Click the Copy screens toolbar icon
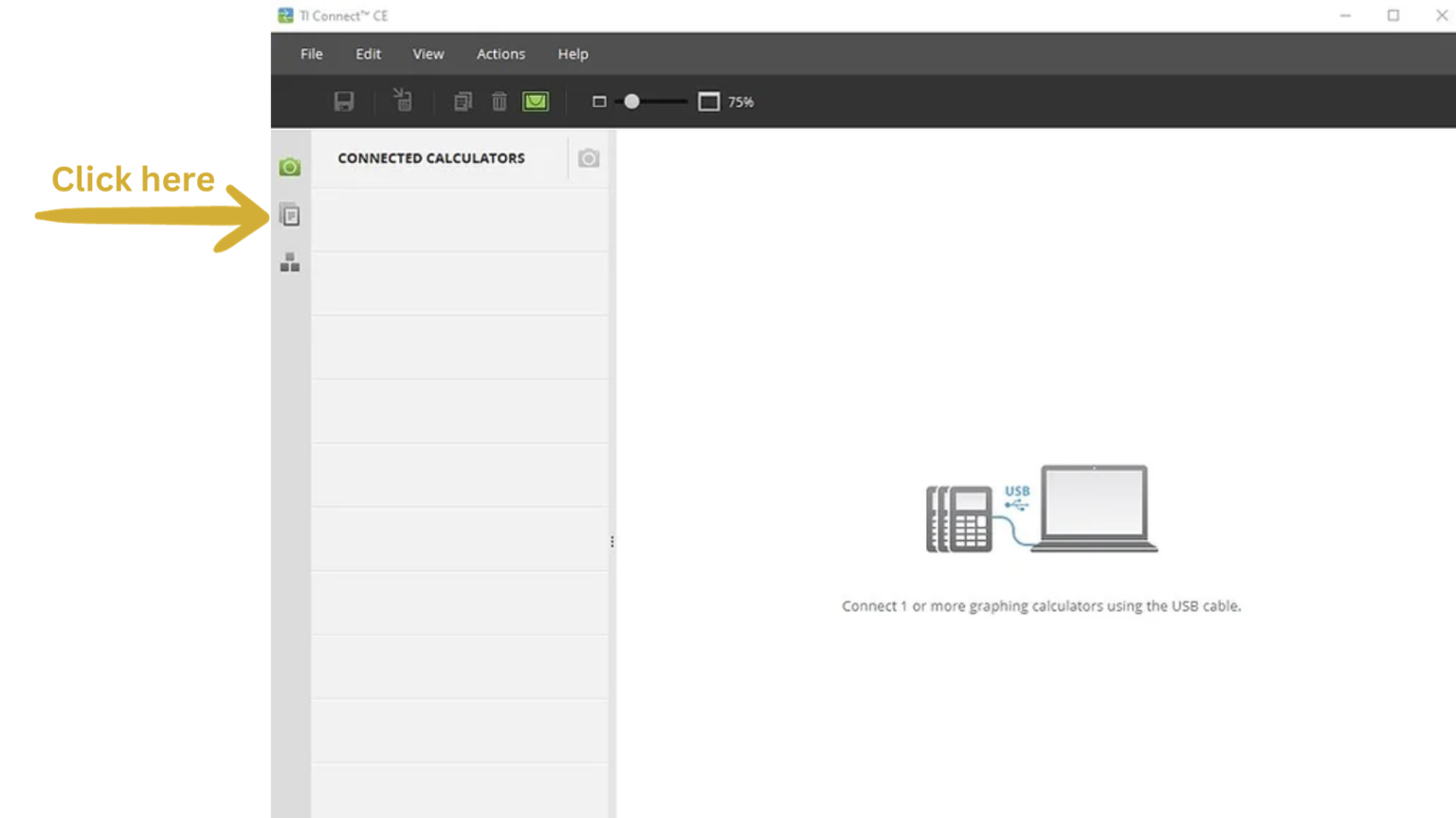Image resolution: width=1456 pixels, height=818 pixels. (462, 100)
